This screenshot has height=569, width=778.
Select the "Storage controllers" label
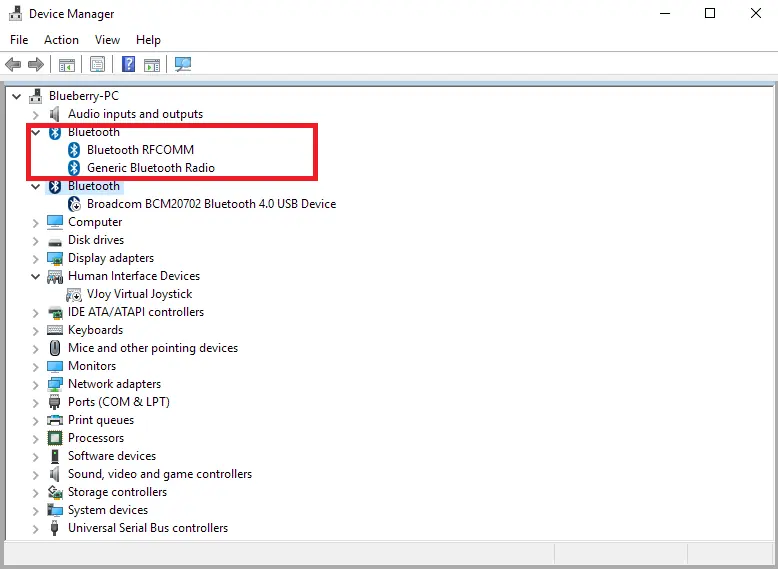click(117, 492)
